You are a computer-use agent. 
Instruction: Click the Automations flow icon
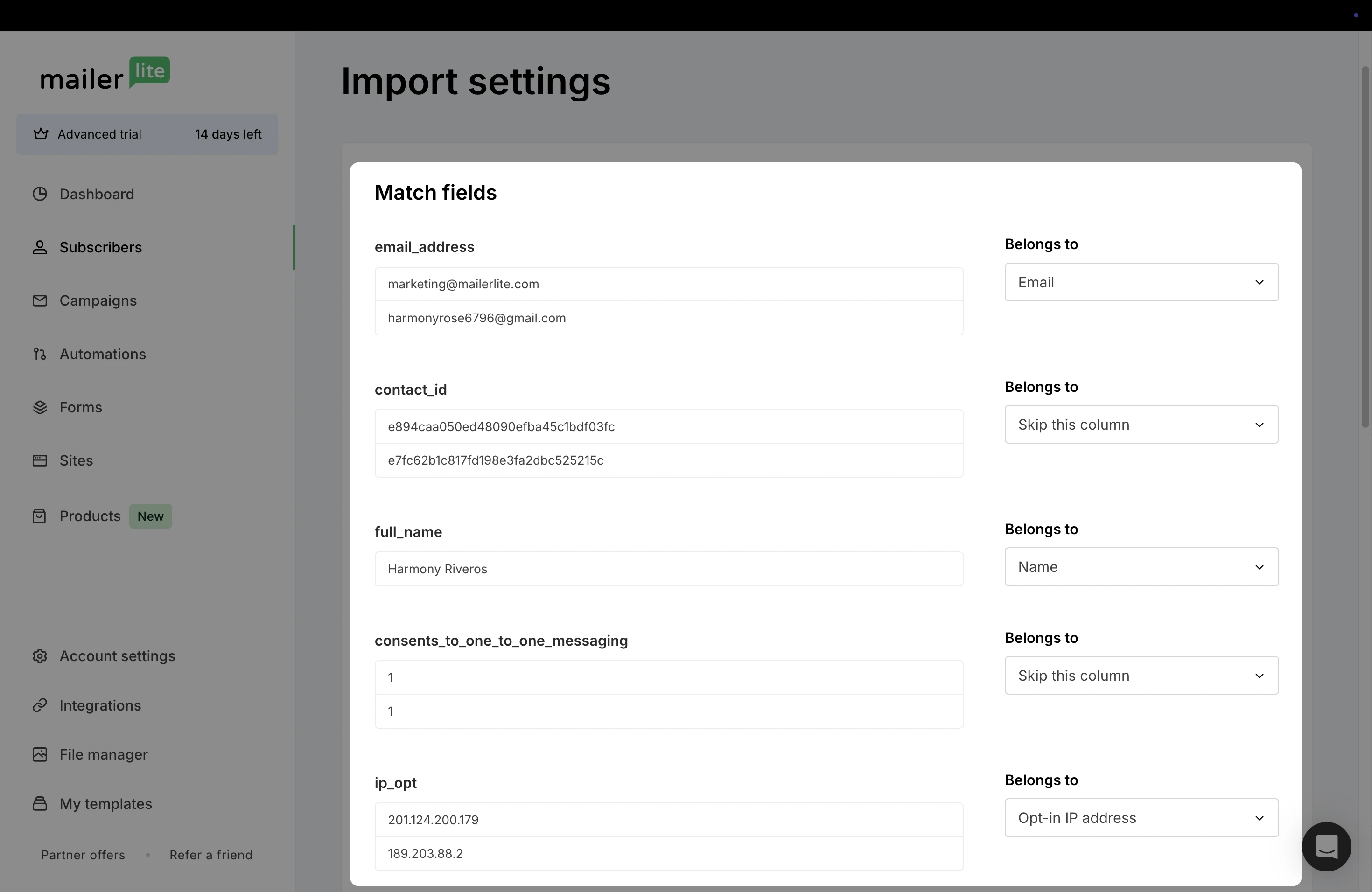(39, 354)
